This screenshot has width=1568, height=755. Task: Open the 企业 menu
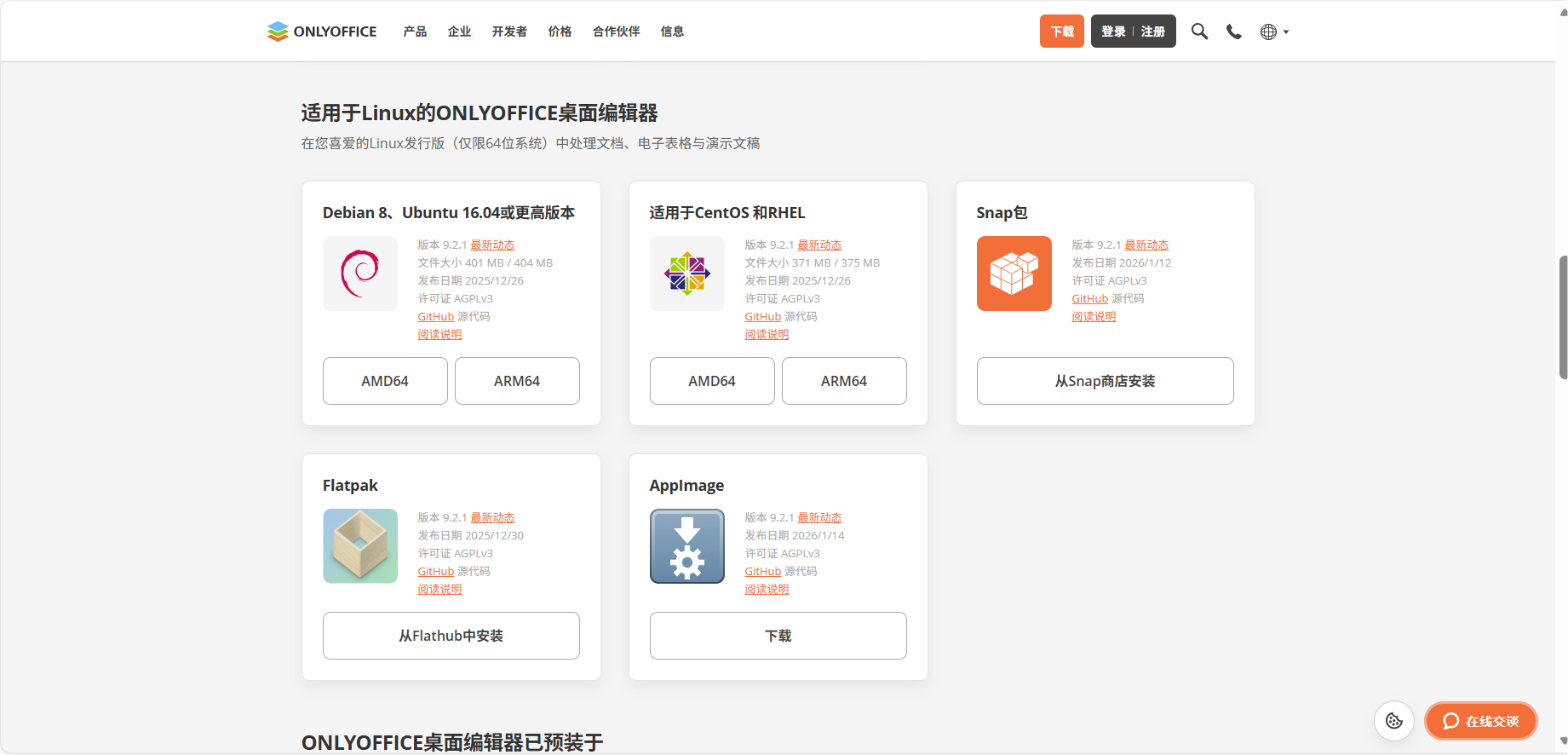tap(459, 32)
